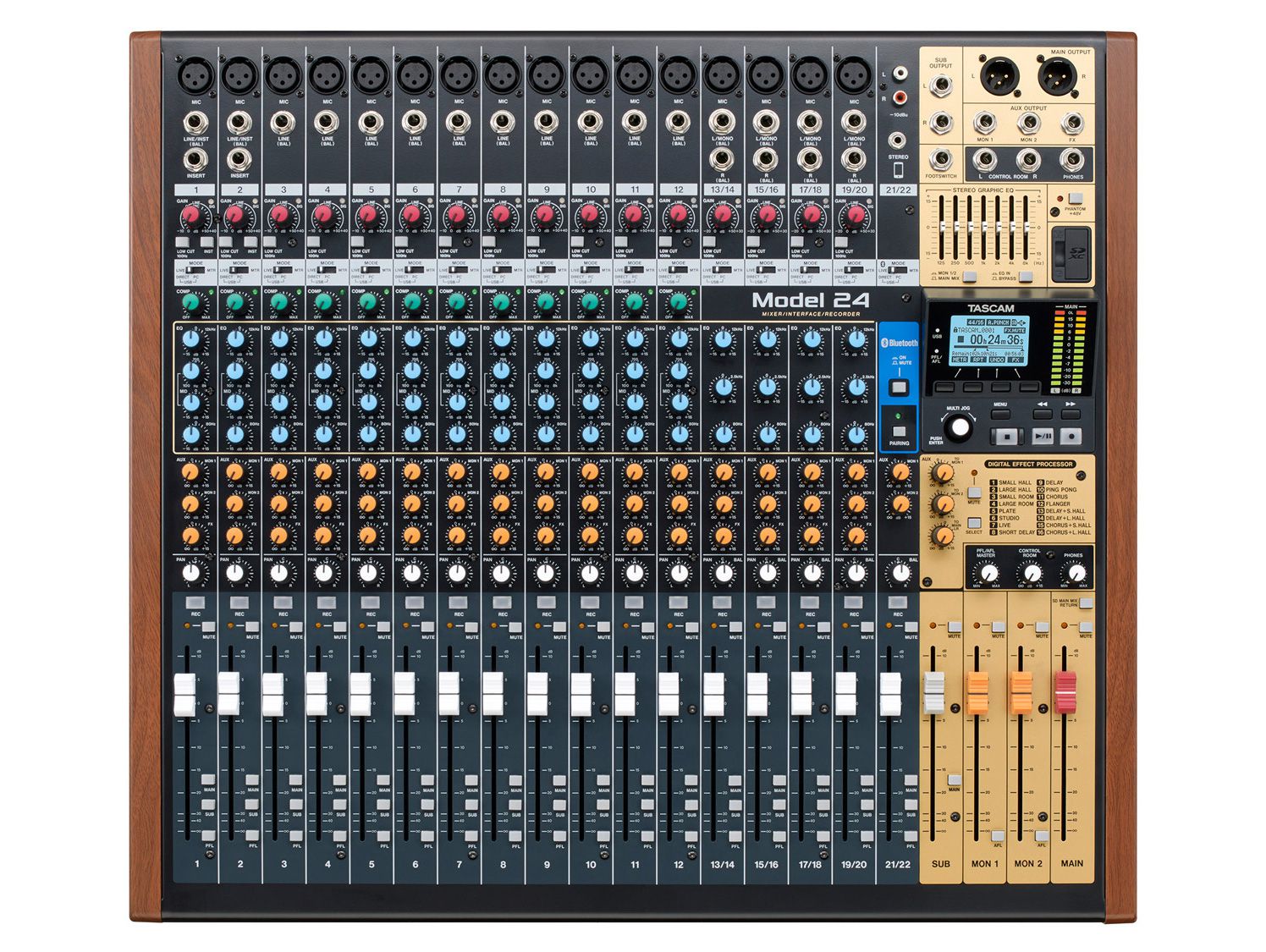Mute the SUB master fader
The image size is (1266, 952).
coord(954,626)
